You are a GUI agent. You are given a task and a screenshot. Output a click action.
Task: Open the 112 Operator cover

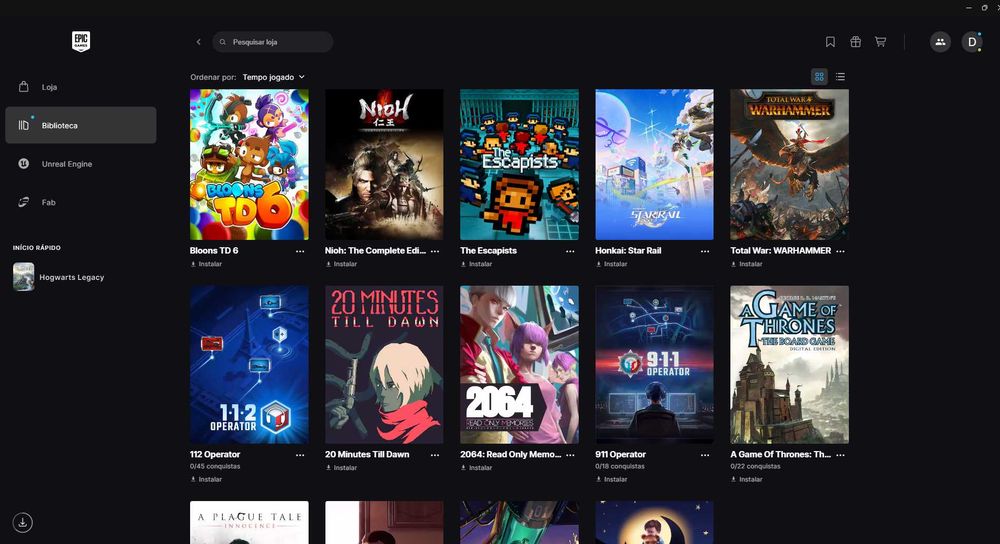[249, 365]
